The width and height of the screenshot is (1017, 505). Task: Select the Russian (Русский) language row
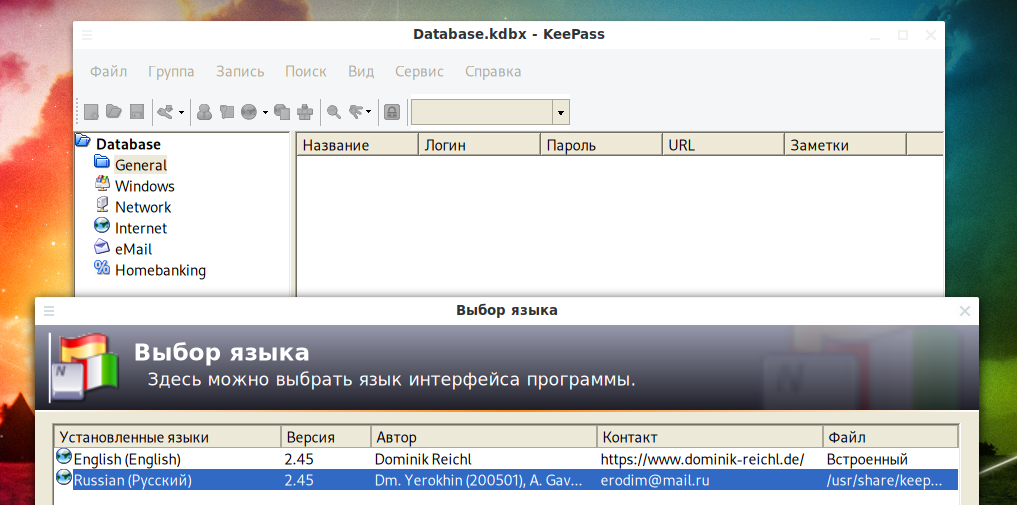tap(506, 480)
